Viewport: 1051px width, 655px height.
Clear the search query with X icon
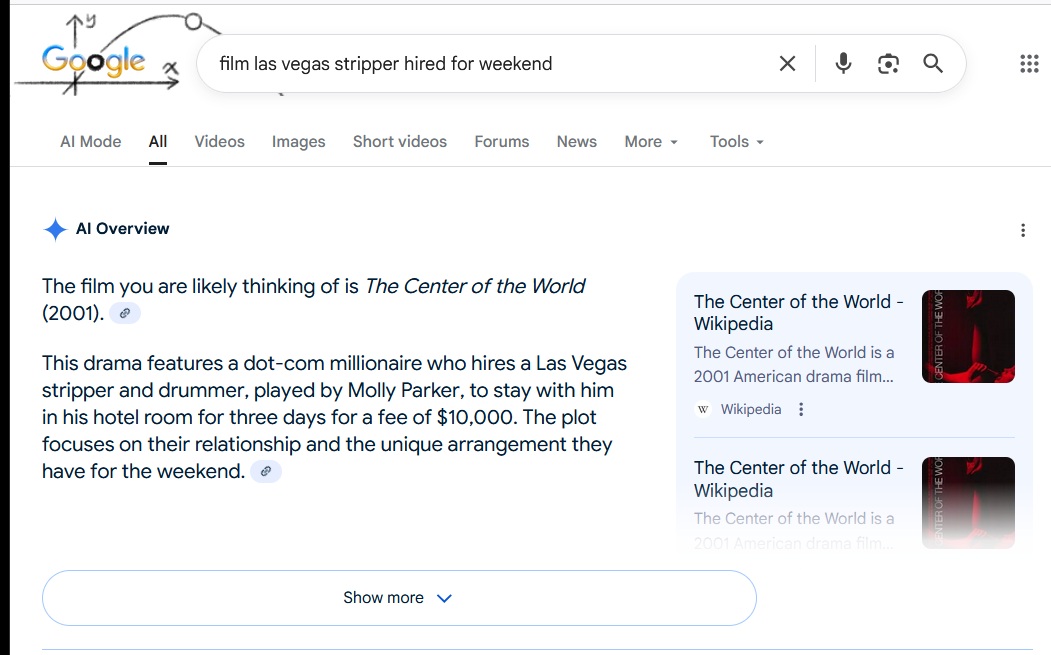787,64
